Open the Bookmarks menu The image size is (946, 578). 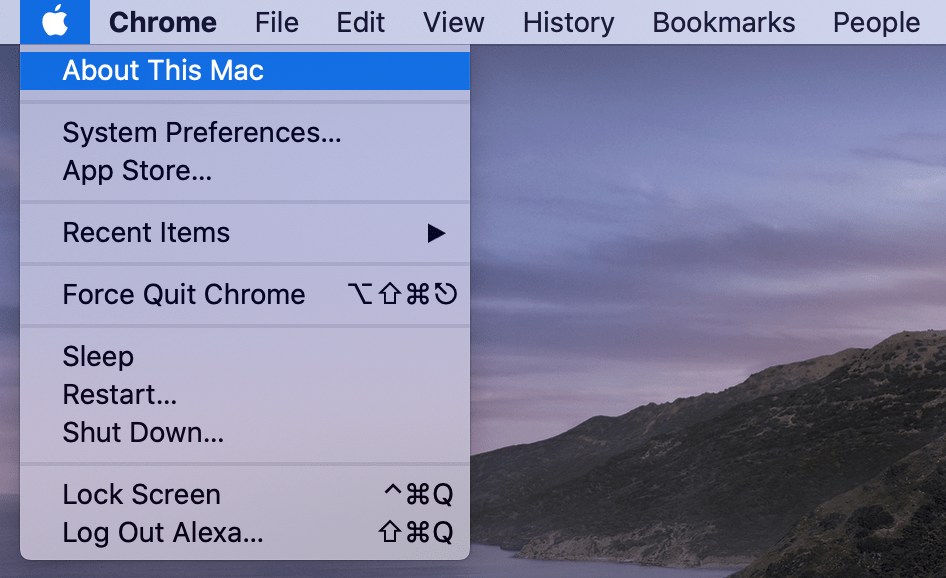[x=722, y=22]
